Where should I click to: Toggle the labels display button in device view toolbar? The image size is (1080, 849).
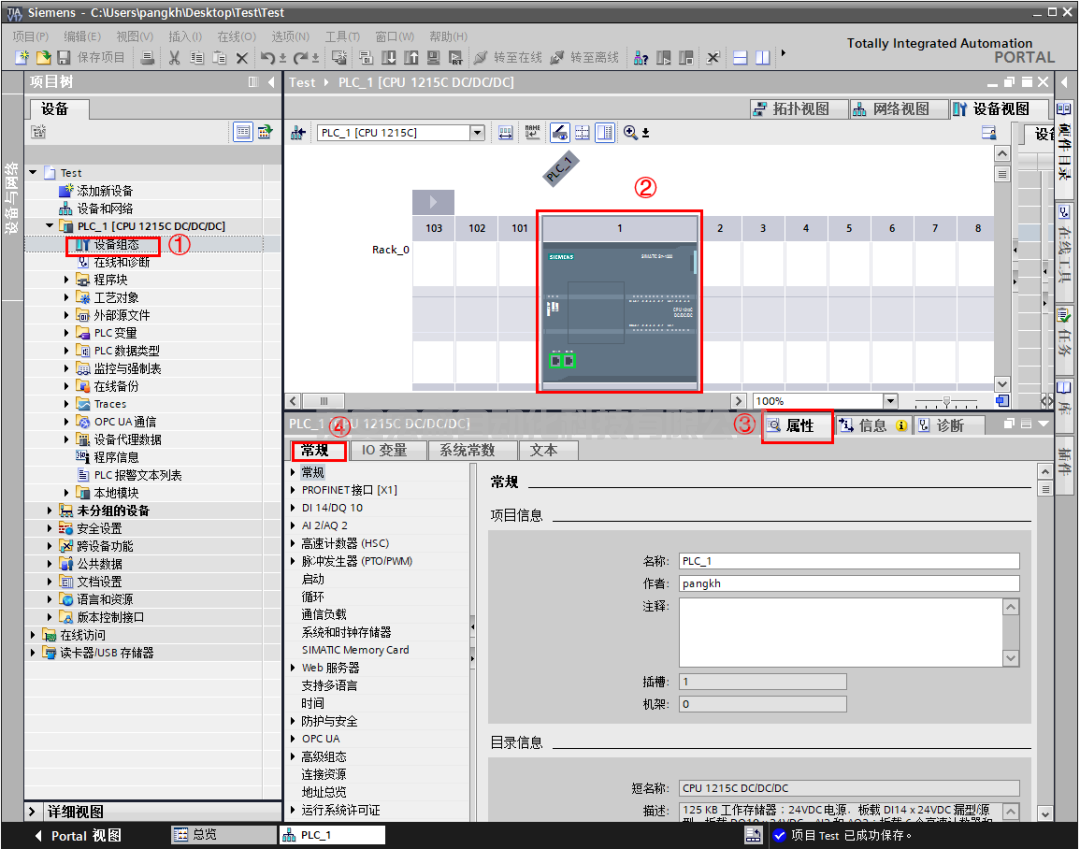click(531, 132)
